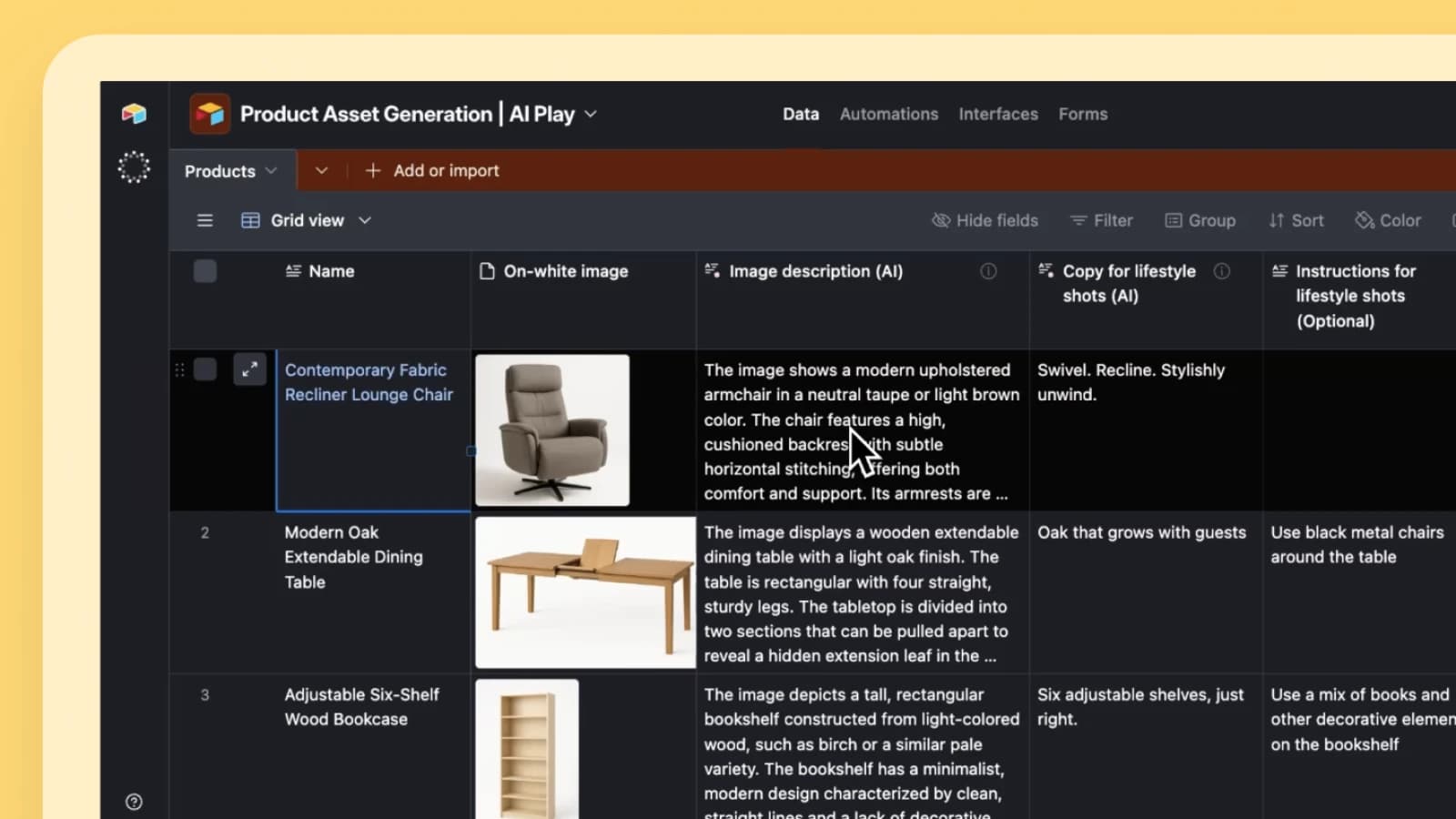The height and width of the screenshot is (819, 1456).
Task: Open the Product Asset Generation base dropdown
Action: (591, 114)
